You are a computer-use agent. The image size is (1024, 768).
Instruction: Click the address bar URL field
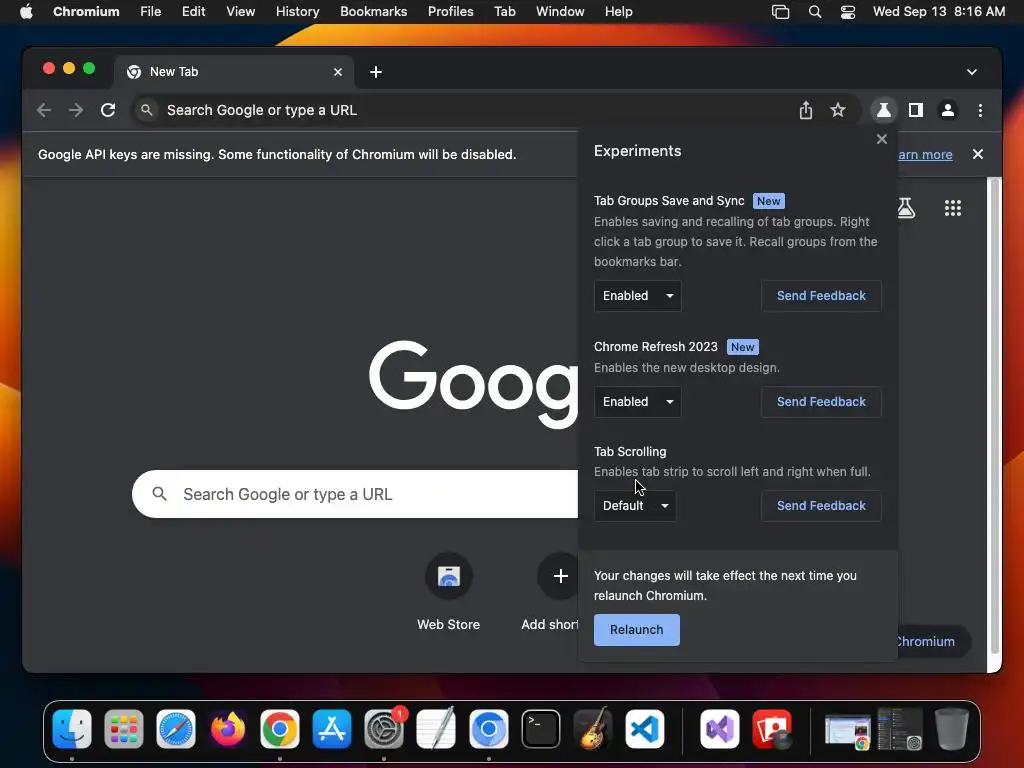point(457,110)
